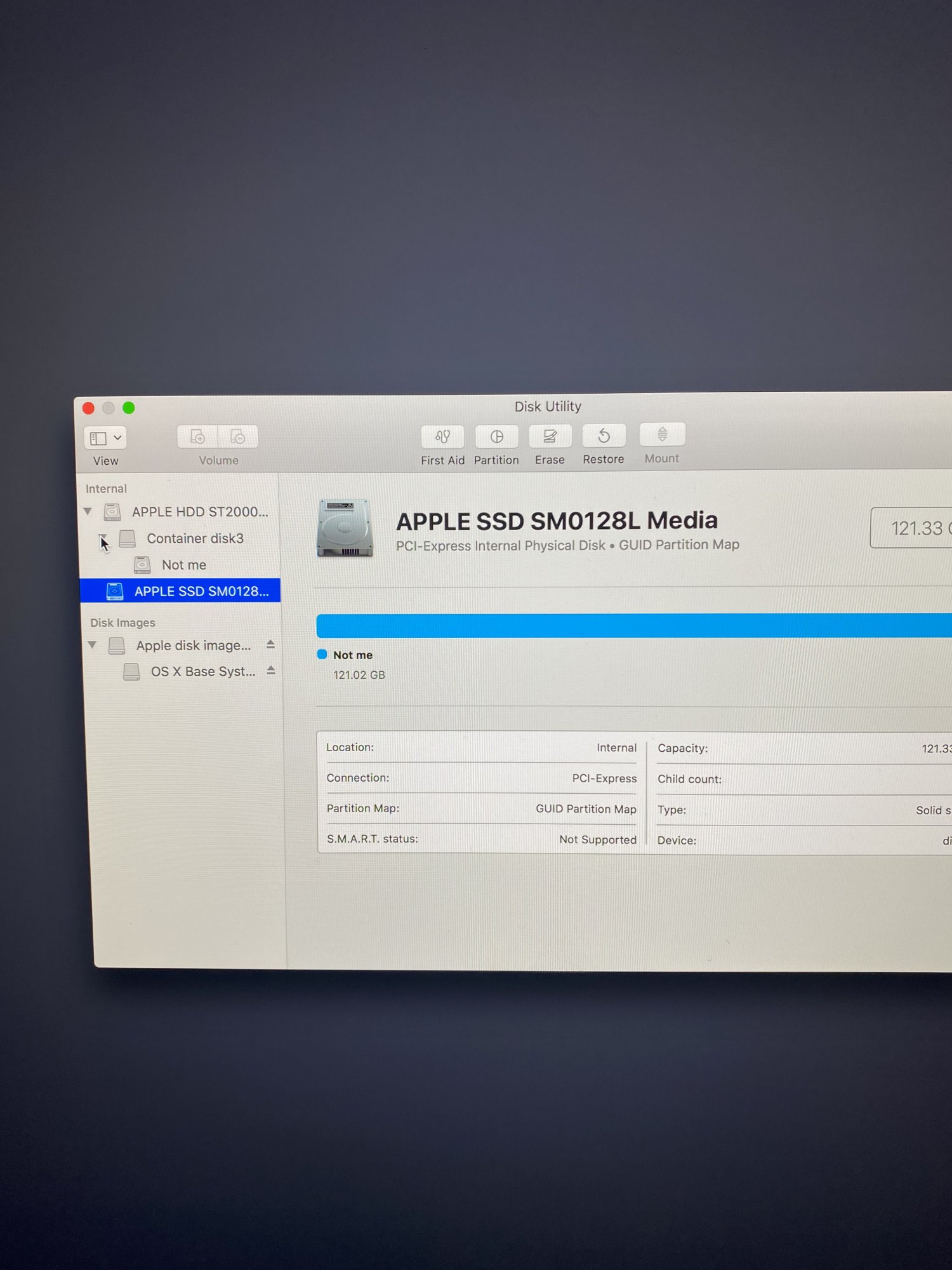Viewport: 952px width, 1270px height.
Task: Click the Erase toolbar button
Action: coord(550,436)
